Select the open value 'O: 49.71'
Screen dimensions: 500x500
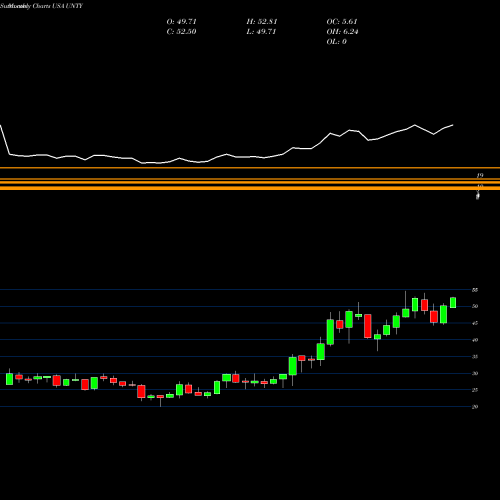coord(182,22)
